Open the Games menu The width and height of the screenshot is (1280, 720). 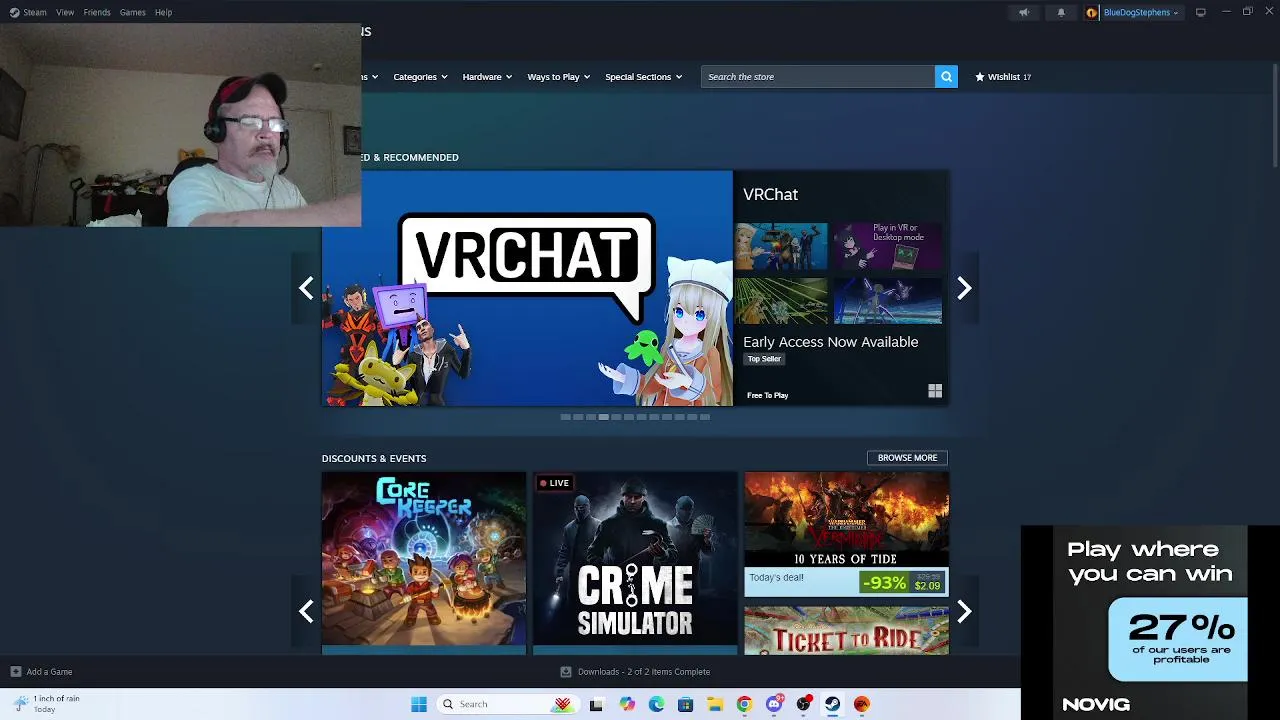[132, 12]
